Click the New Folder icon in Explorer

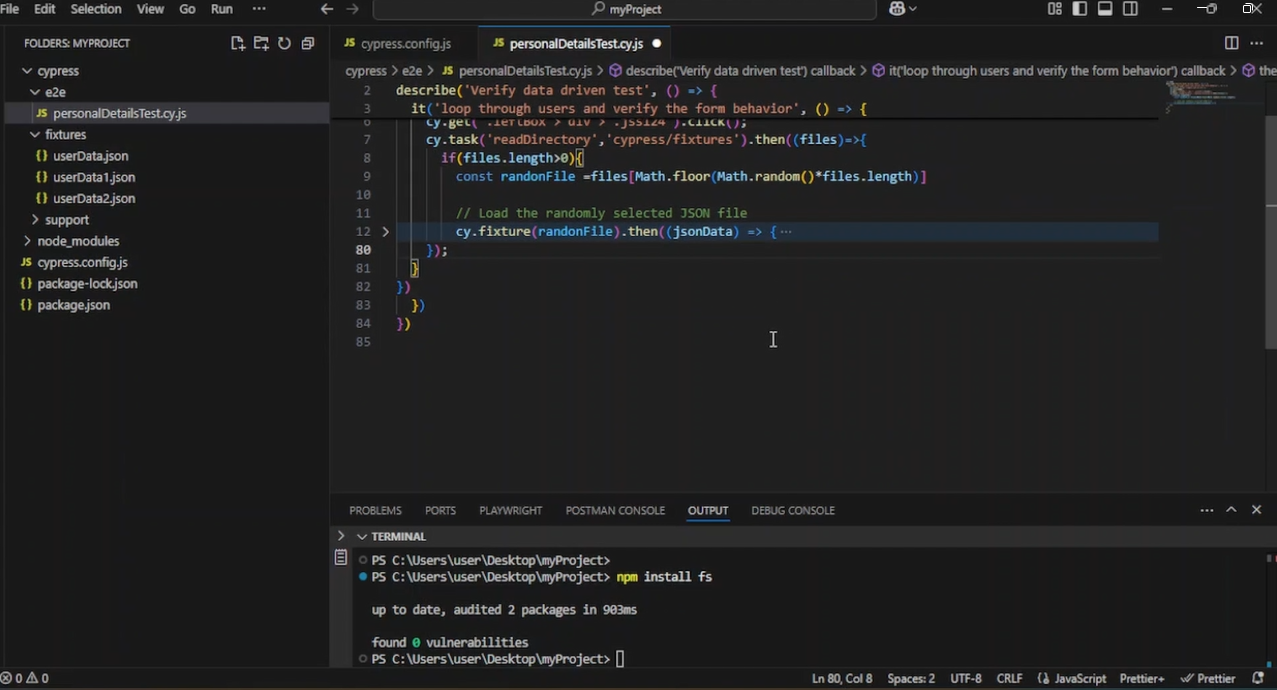point(261,43)
